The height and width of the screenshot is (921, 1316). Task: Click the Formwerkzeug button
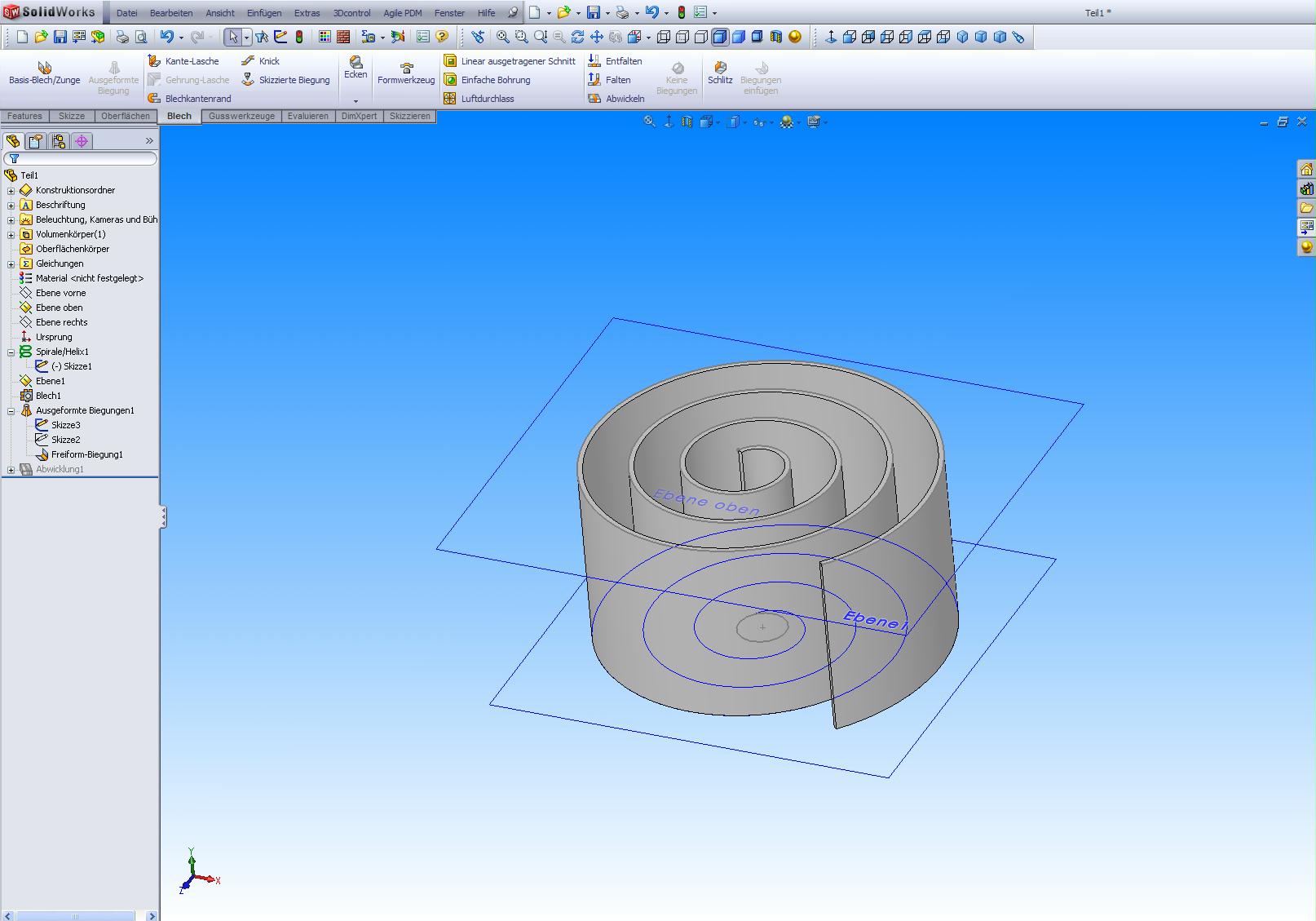tap(406, 73)
